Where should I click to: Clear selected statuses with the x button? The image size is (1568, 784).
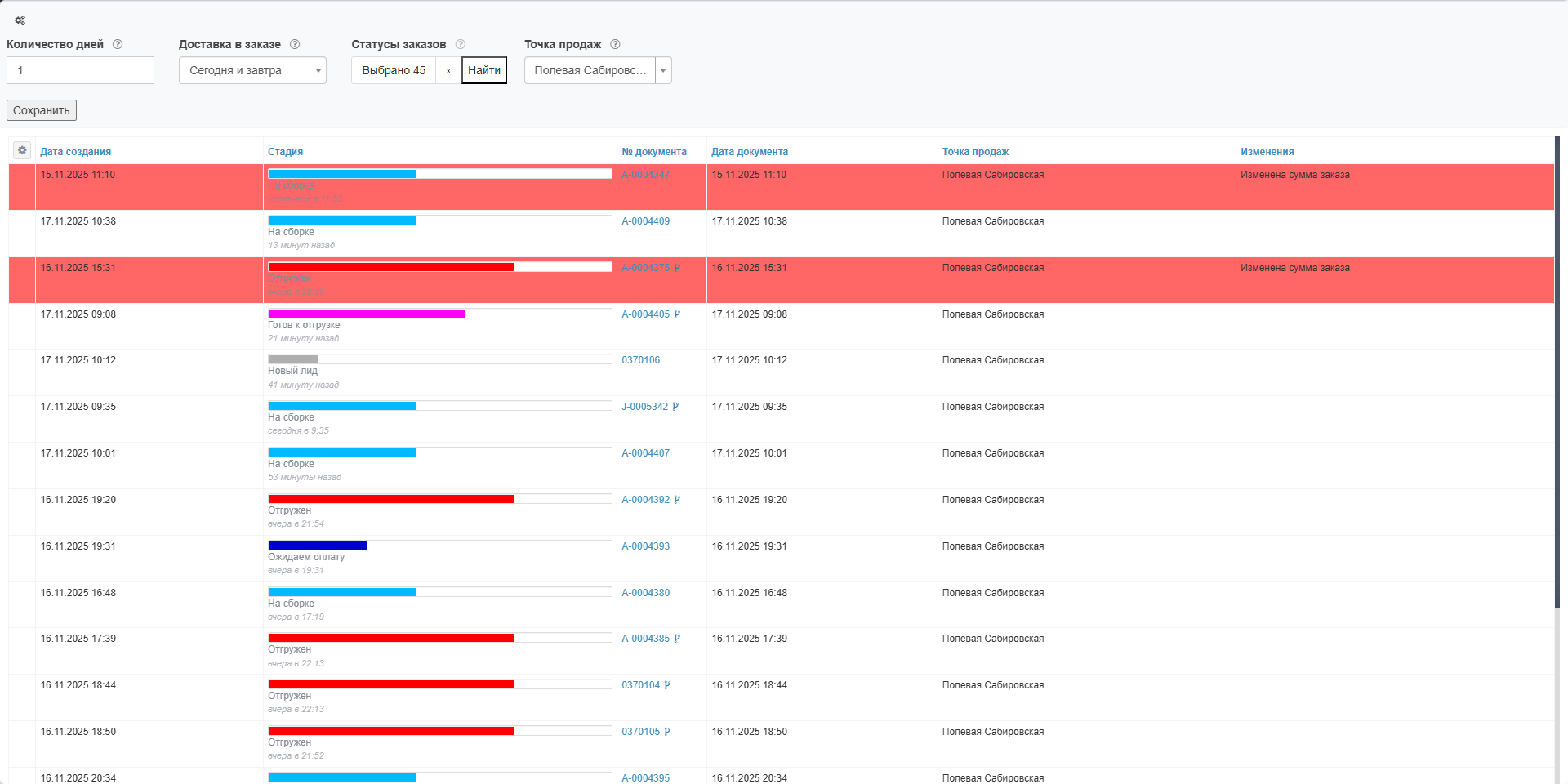(448, 70)
